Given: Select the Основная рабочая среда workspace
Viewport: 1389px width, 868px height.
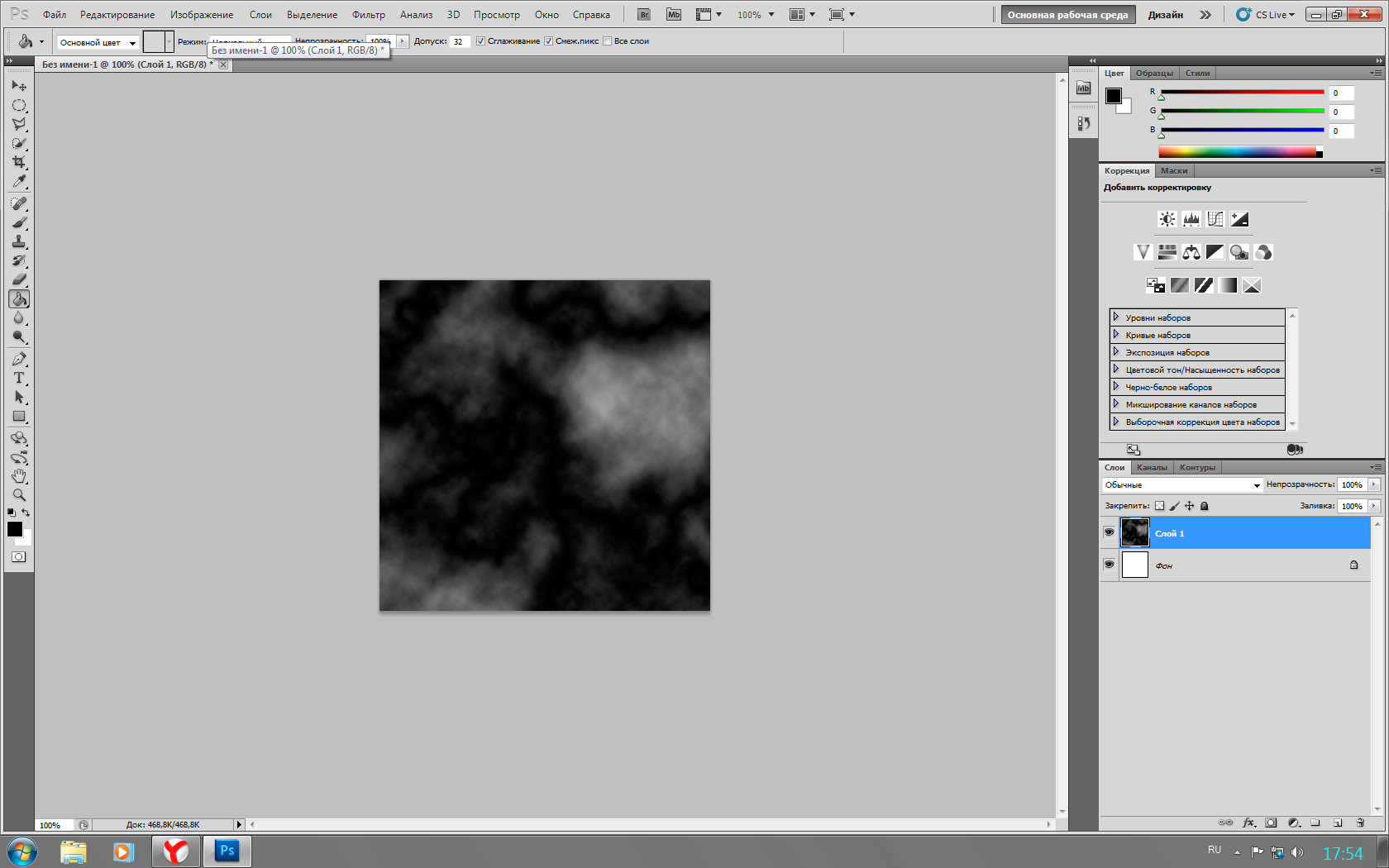Looking at the screenshot, I should (1067, 15).
